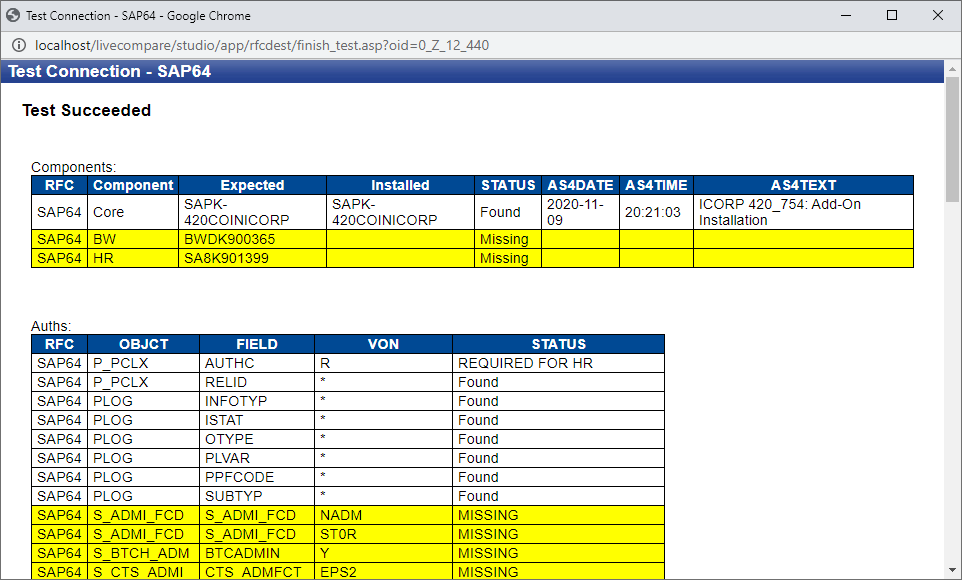Click the 'RELID' field cell
Image resolution: width=962 pixels, height=580 pixels.
pyautogui.click(x=257, y=382)
